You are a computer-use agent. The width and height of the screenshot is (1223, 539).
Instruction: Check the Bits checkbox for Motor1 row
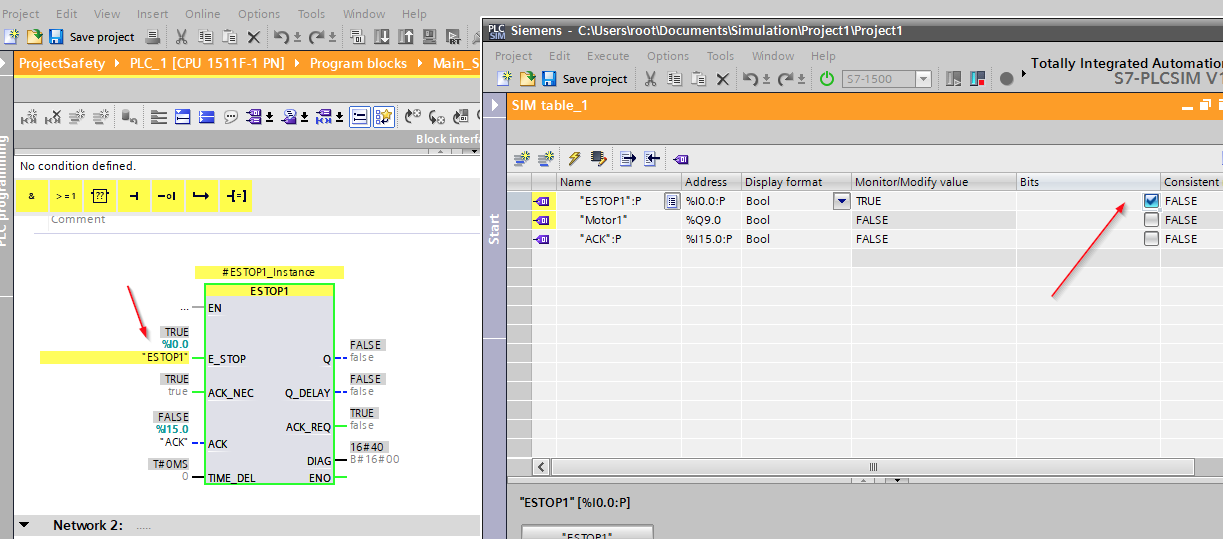[1152, 220]
